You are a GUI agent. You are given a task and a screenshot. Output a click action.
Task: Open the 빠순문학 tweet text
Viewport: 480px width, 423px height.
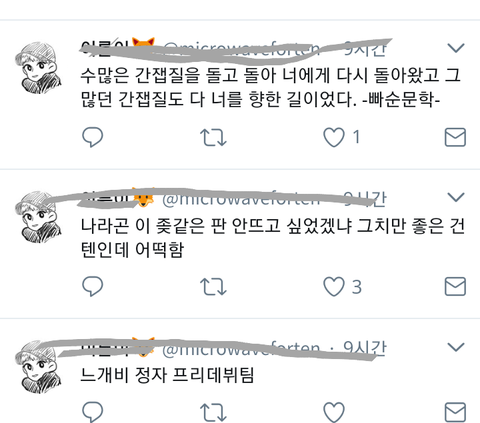point(271,87)
